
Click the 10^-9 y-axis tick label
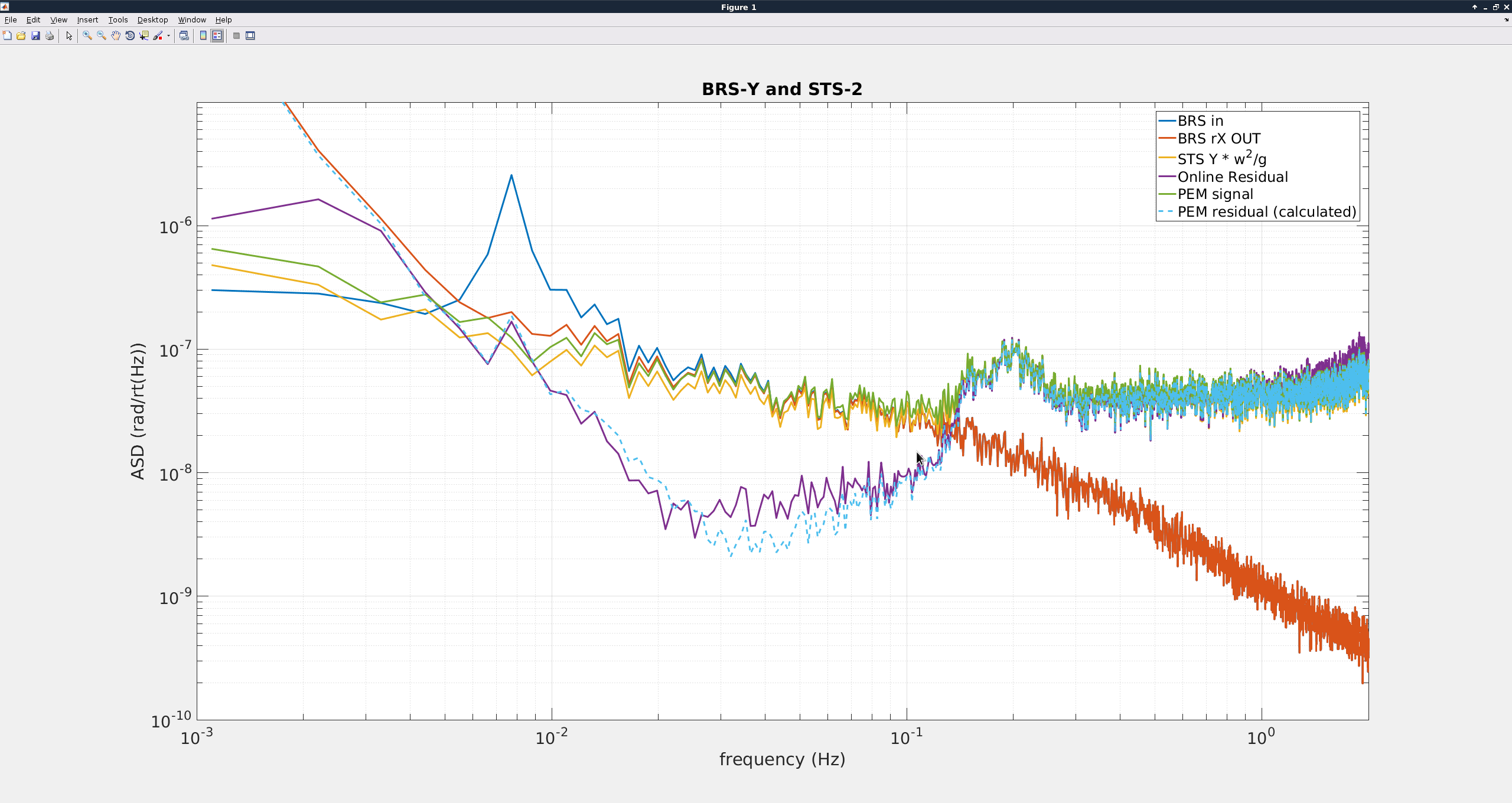pyautogui.click(x=175, y=596)
